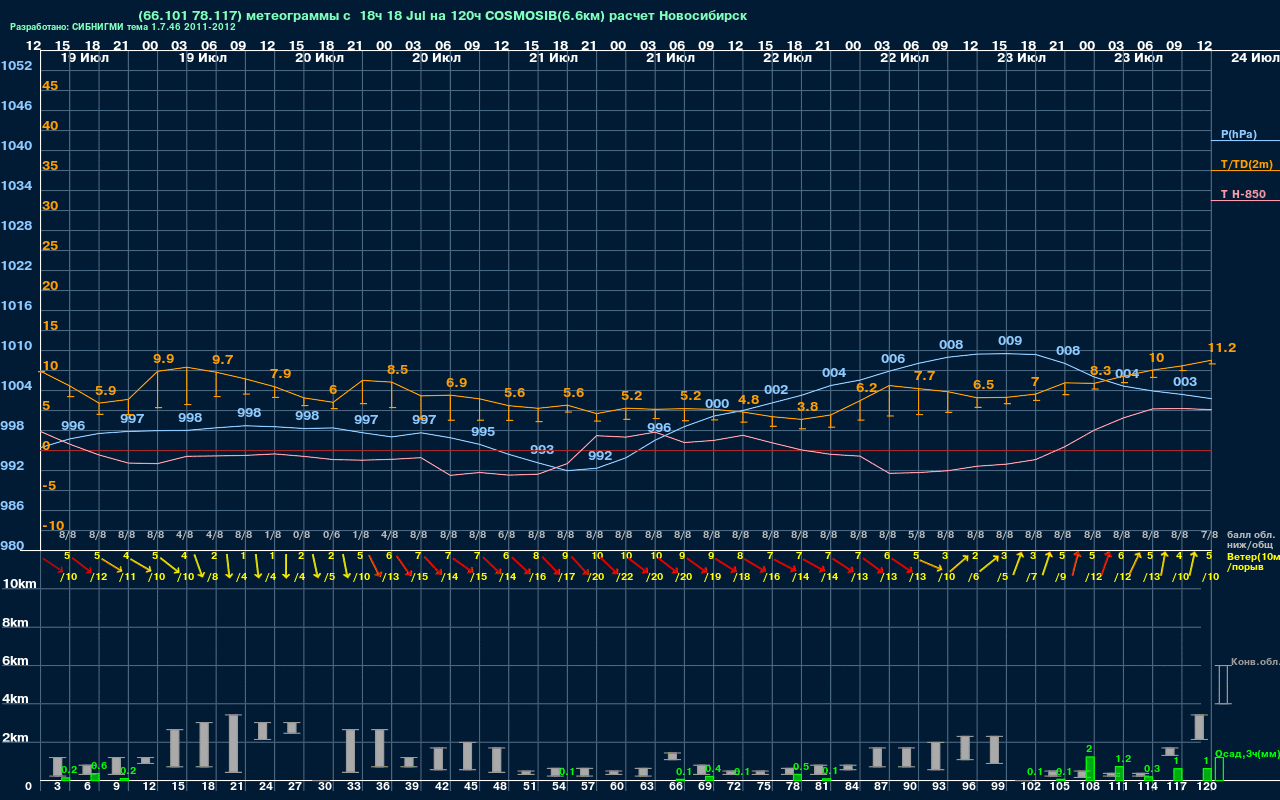The image size is (1280, 800).
Task: Click the 4.8 temperature value
Action: point(748,400)
